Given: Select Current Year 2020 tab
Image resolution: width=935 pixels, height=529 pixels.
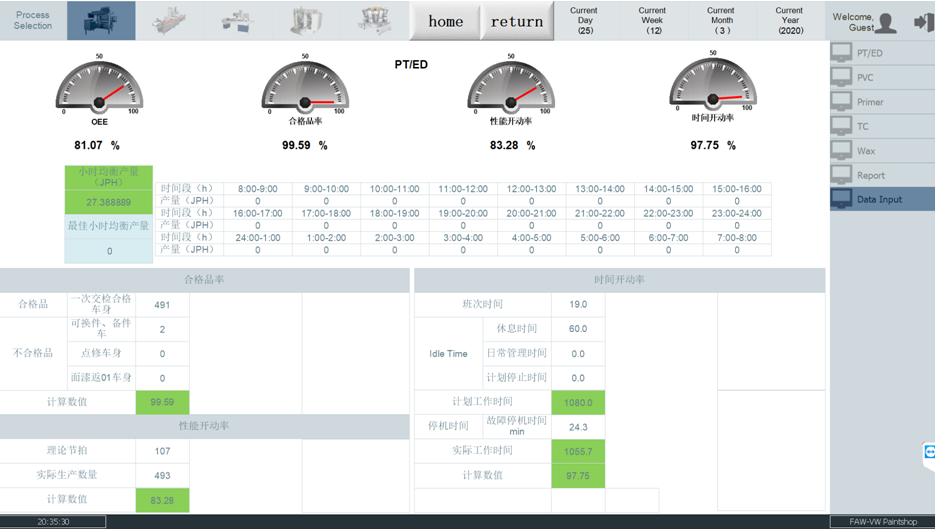Looking at the screenshot, I should pyautogui.click(x=790, y=21).
